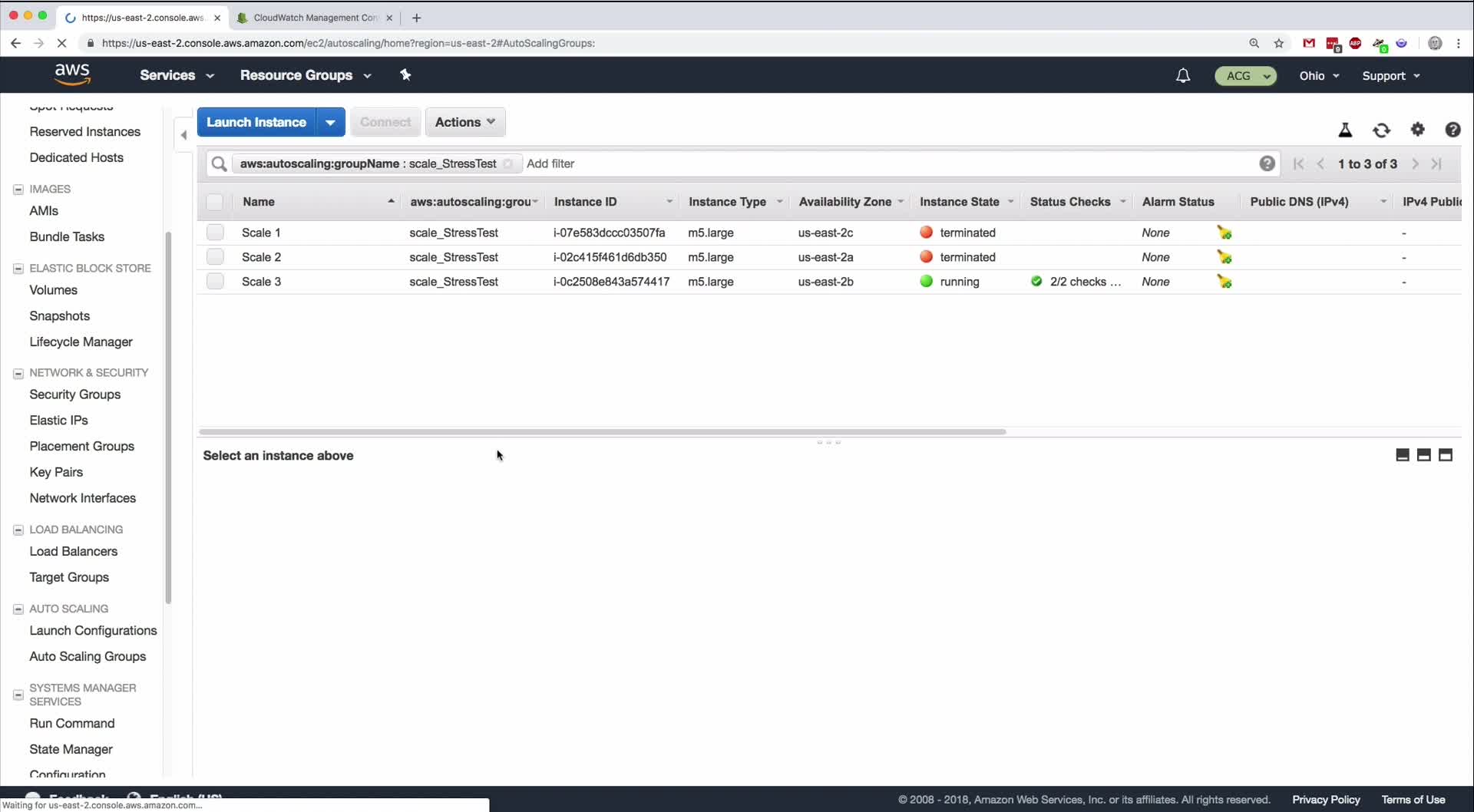Click the filter search magnifier icon
This screenshot has width=1474, height=812.
click(x=219, y=163)
